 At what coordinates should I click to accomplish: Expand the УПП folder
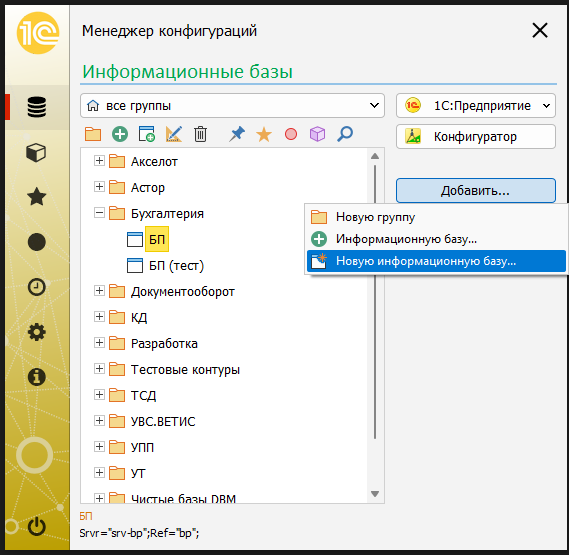(x=99, y=447)
